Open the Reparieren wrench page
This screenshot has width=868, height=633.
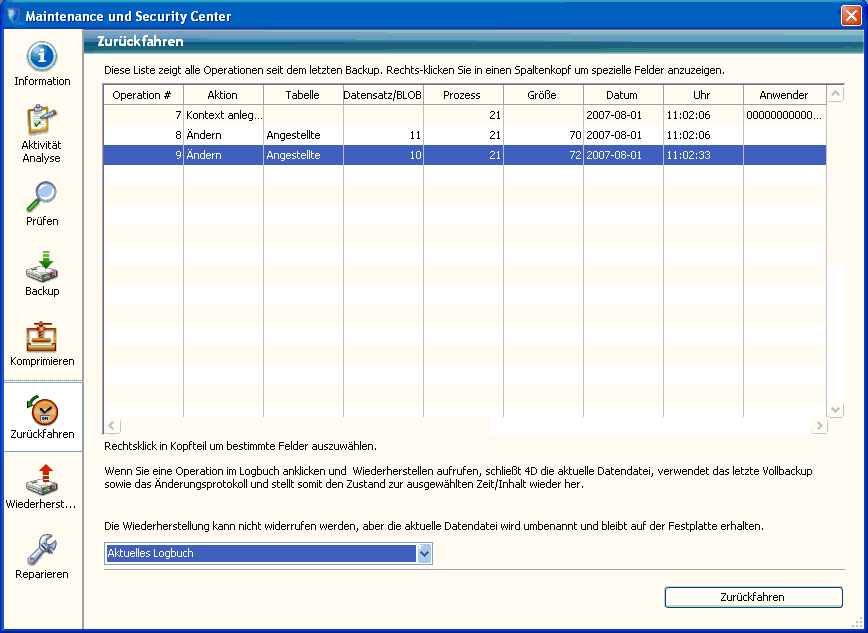tap(42, 555)
